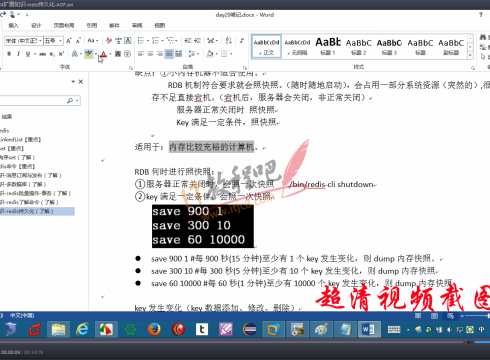The image size is (490, 360).
Task: Increase the font size with grow button
Action: [x=69, y=41]
